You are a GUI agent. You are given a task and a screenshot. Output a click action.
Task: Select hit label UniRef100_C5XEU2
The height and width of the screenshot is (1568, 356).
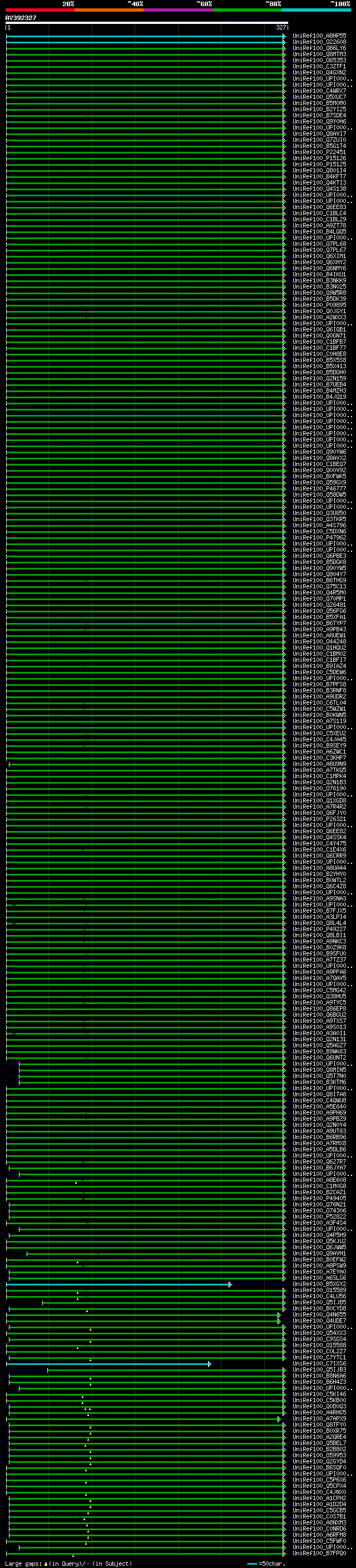click(x=319, y=733)
